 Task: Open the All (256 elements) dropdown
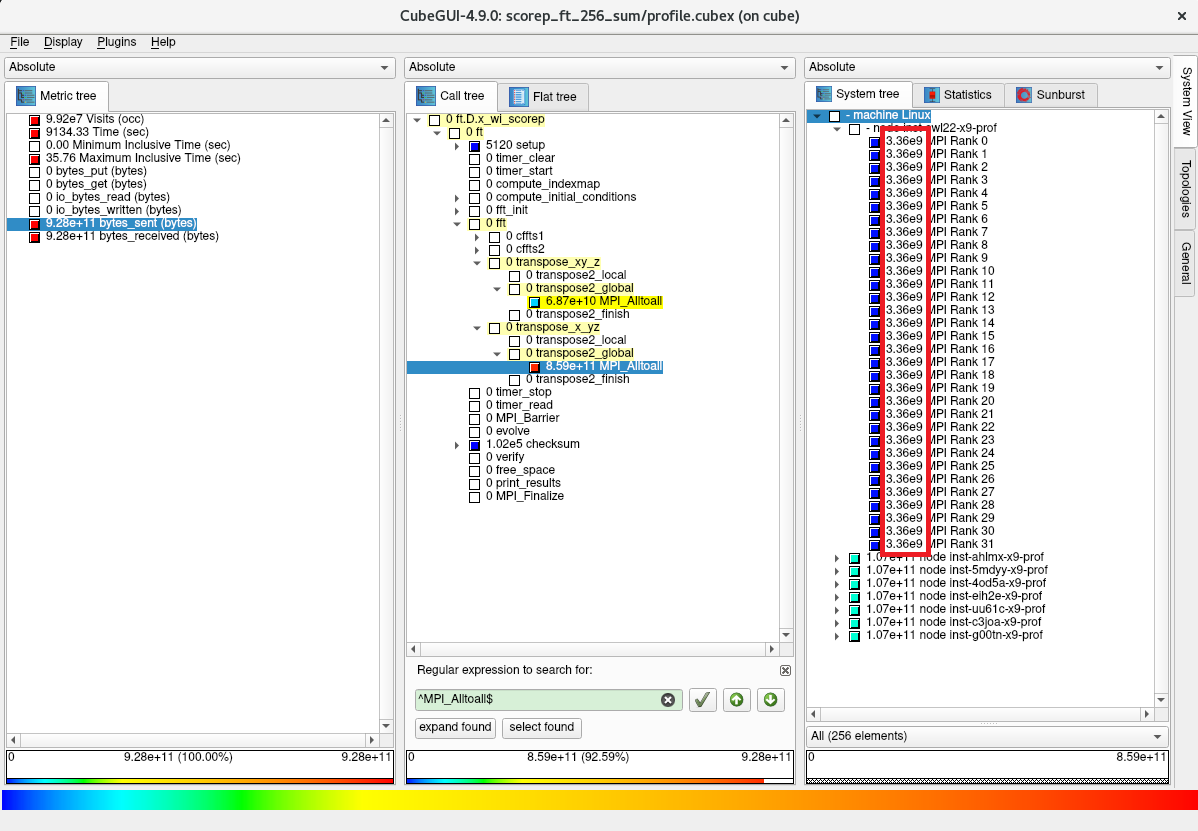pyautogui.click(x=986, y=736)
